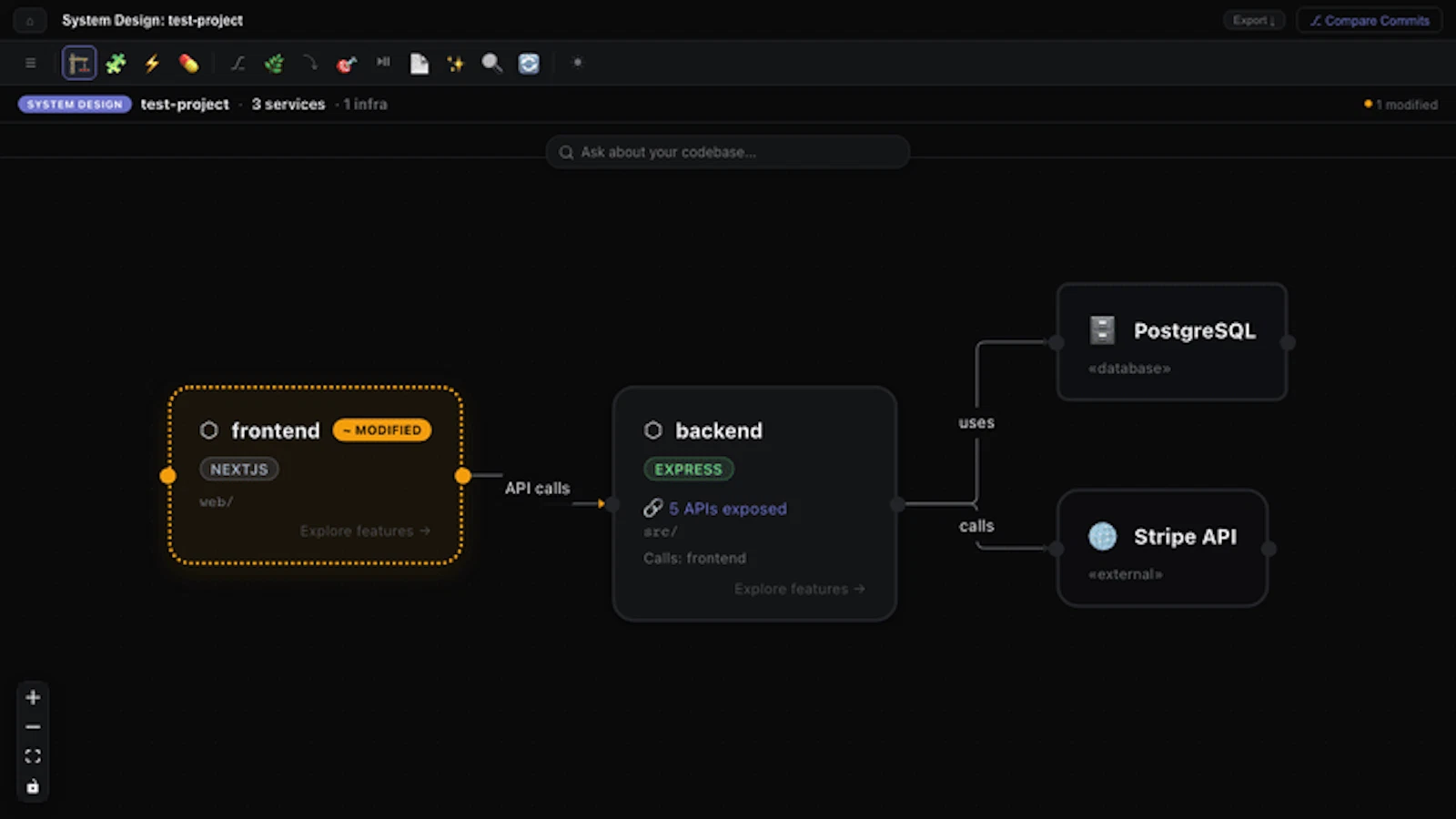Click the 'Calls: frontend' text
Image resolution: width=1456 pixels, height=819 pixels.
pyautogui.click(x=694, y=558)
